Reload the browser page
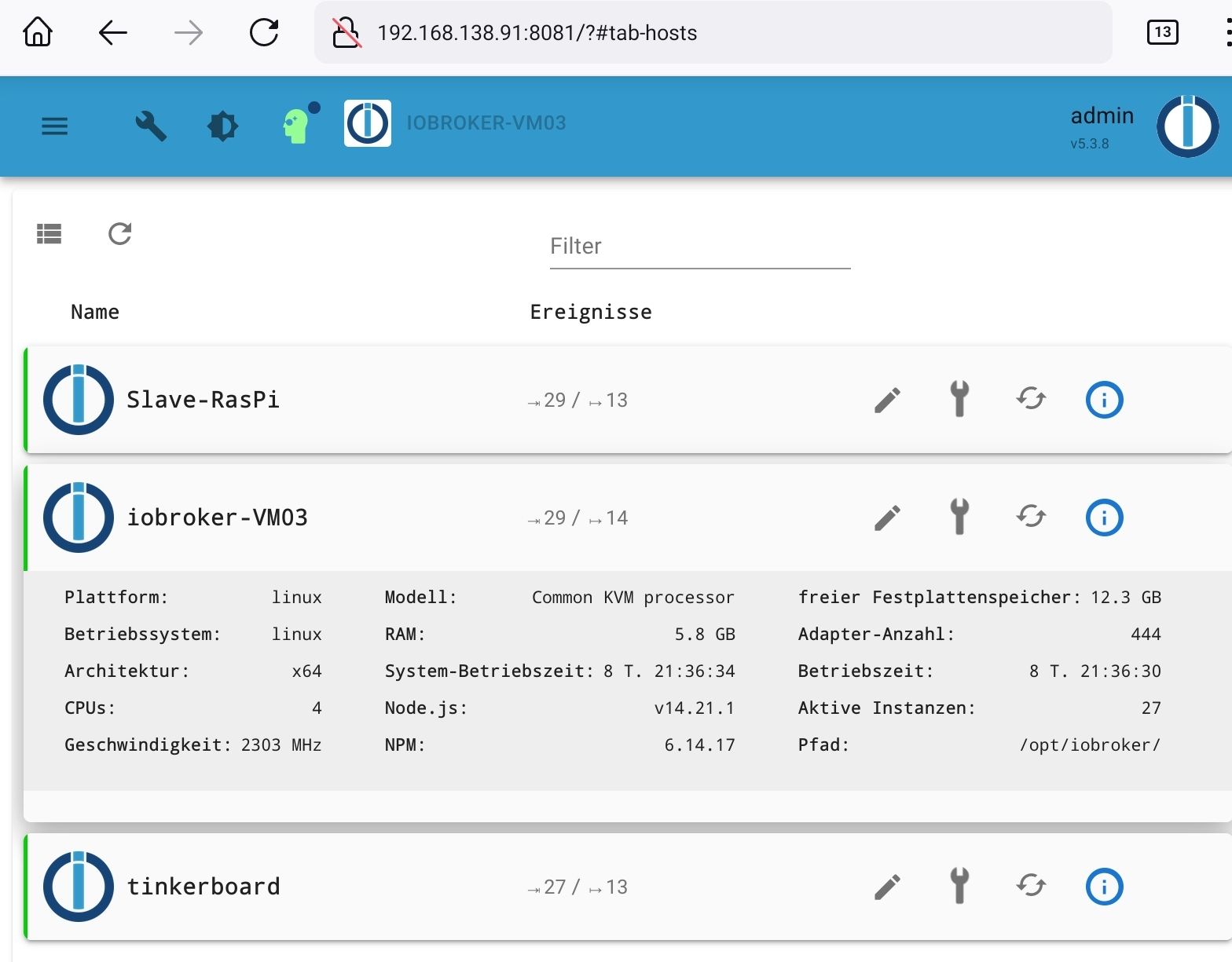Image resolution: width=1232 pixels, height=962 pixels. [264, 32]
